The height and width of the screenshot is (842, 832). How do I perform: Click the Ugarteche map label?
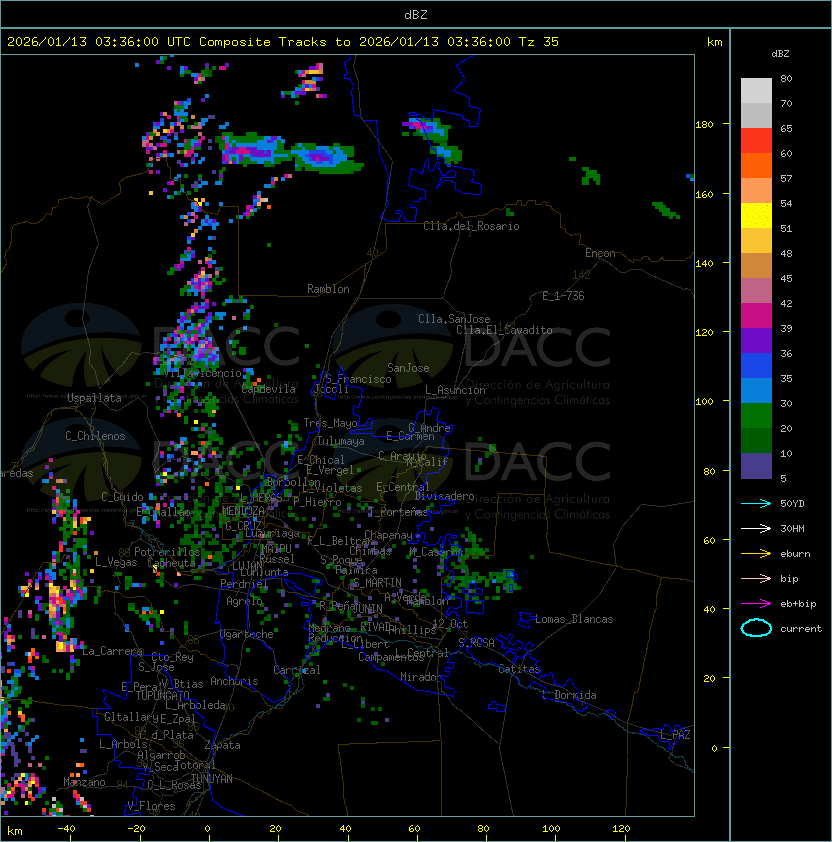[x=247, y=634]
